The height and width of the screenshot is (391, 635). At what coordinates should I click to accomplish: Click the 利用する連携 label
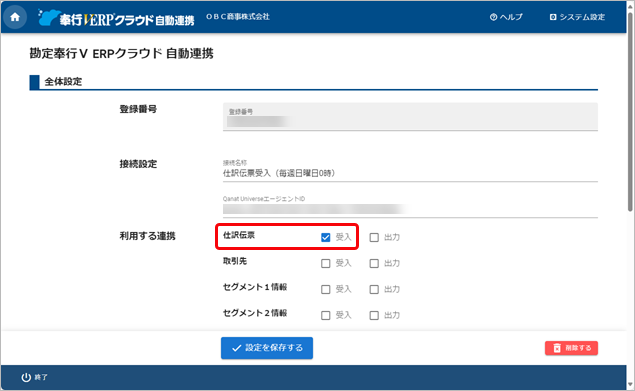point(147,236)
